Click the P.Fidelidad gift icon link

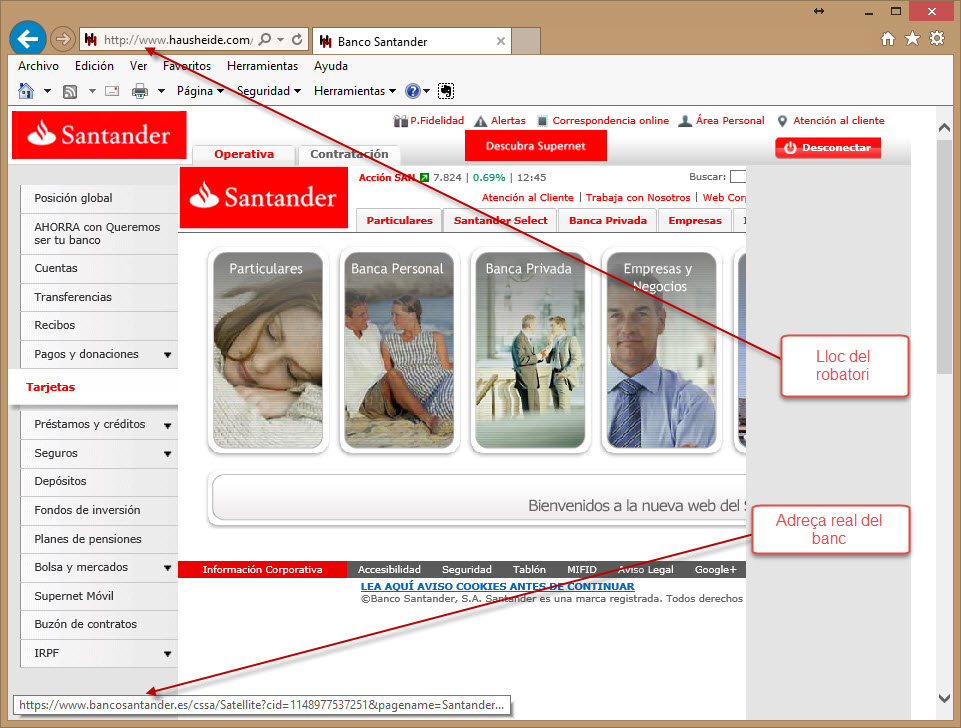[x=401, y=121]
